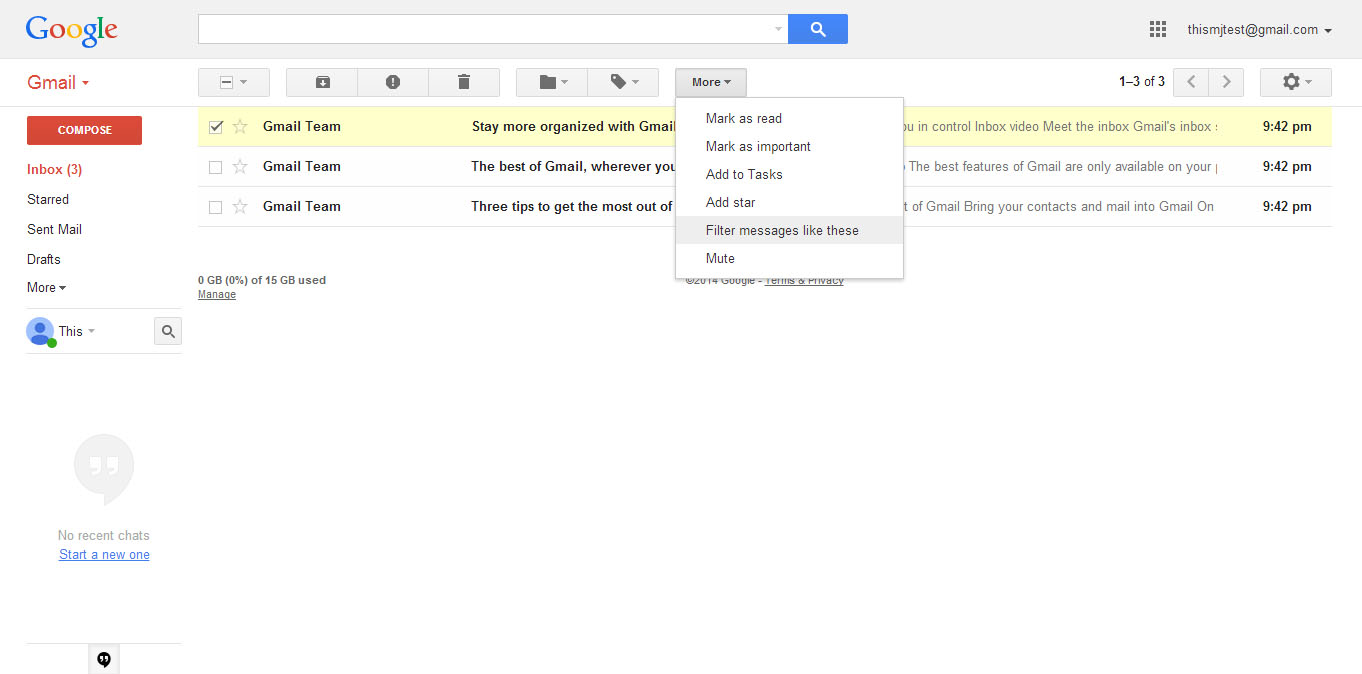Choose Mute from the menu
1362x674 pixels.
[790, 258]
